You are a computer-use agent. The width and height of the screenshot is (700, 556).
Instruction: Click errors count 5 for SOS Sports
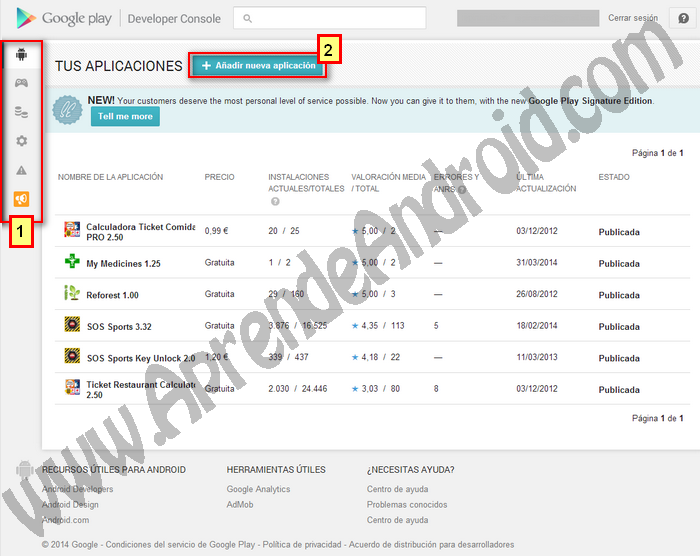click(436, 326)
